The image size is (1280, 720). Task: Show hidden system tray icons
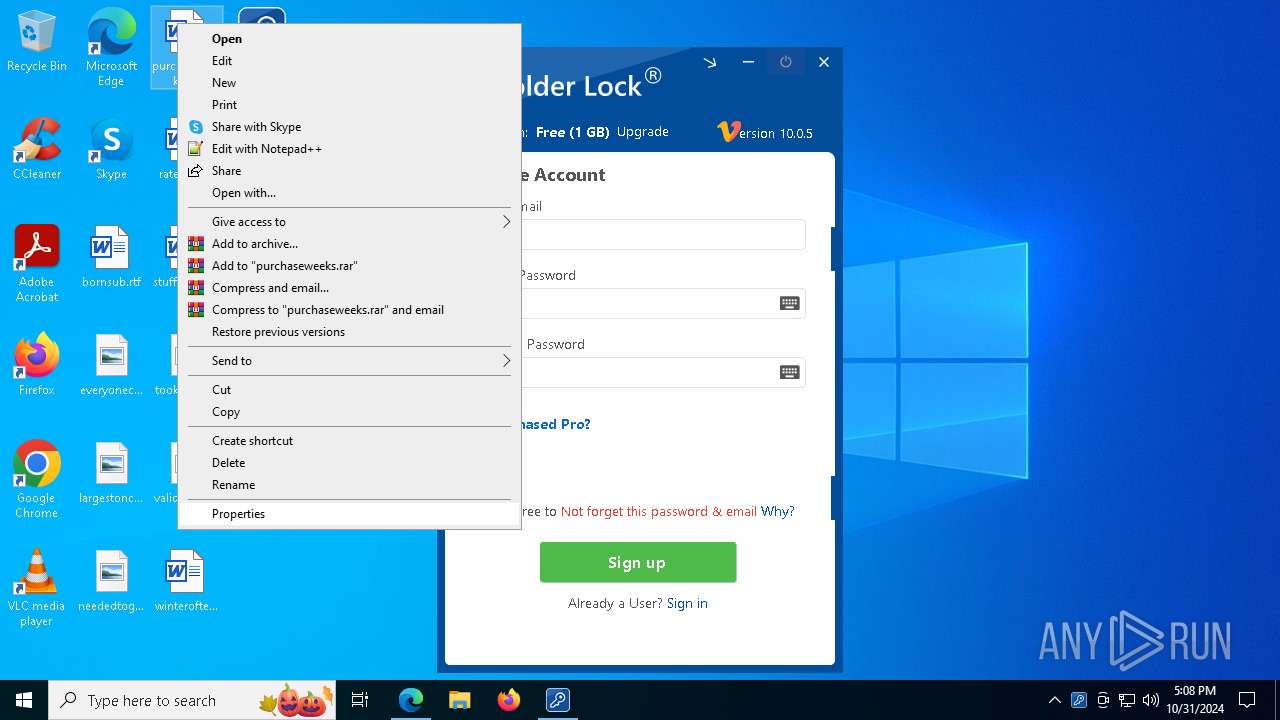(1054, 700)
